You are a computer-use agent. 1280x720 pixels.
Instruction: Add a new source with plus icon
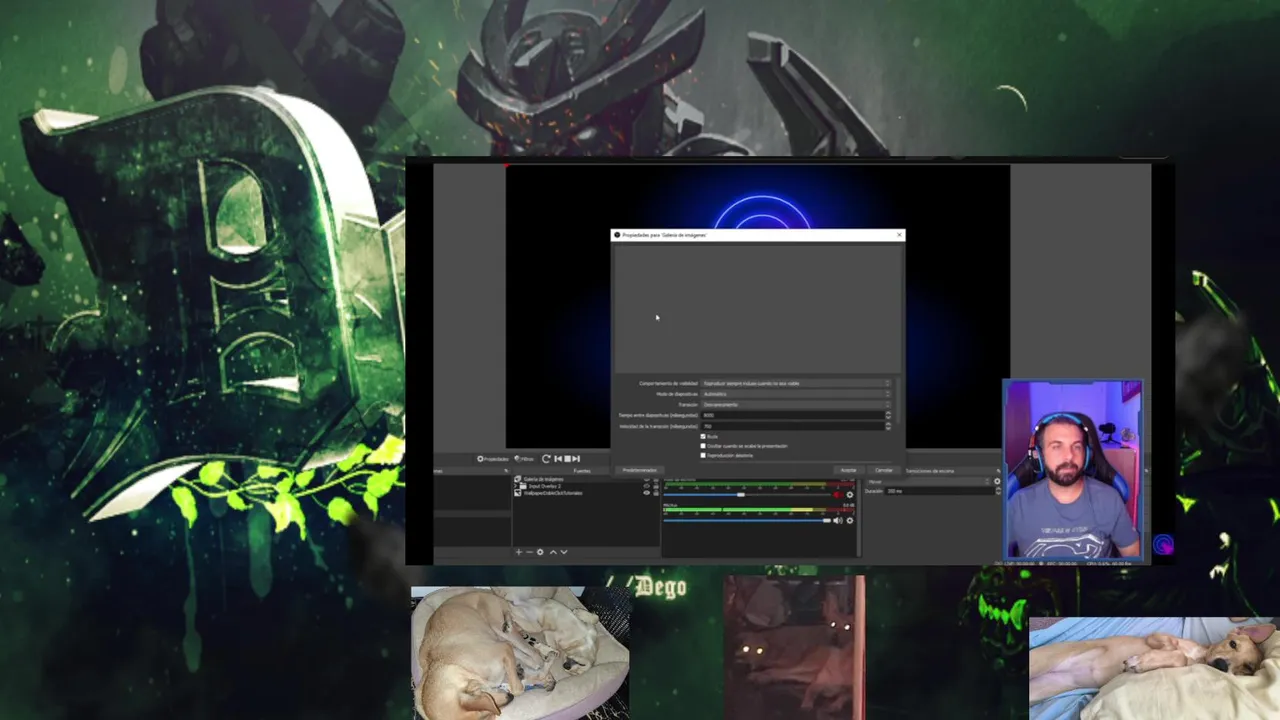click(519, 552)
